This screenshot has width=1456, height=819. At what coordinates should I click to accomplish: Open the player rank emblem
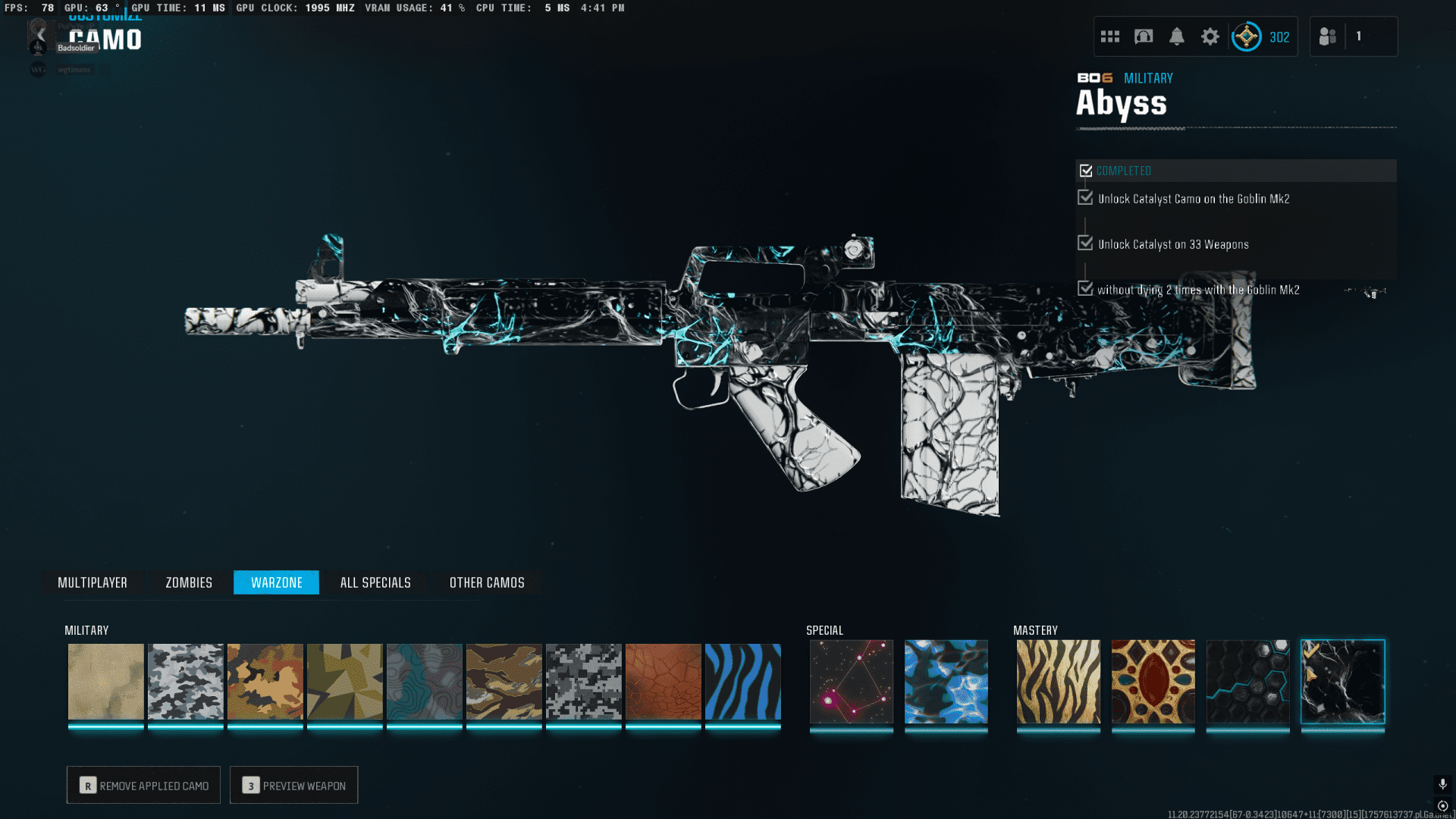(x=1246, y=36)
